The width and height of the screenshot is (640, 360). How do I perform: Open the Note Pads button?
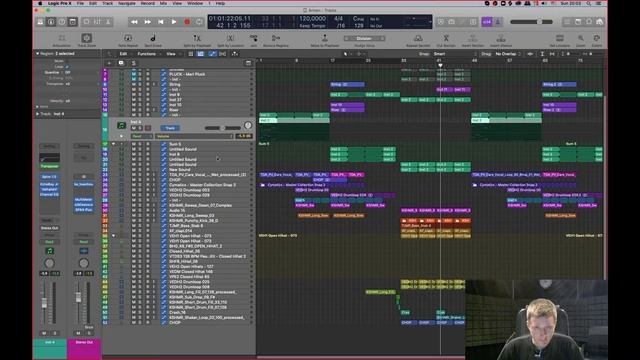pos(578,22)
